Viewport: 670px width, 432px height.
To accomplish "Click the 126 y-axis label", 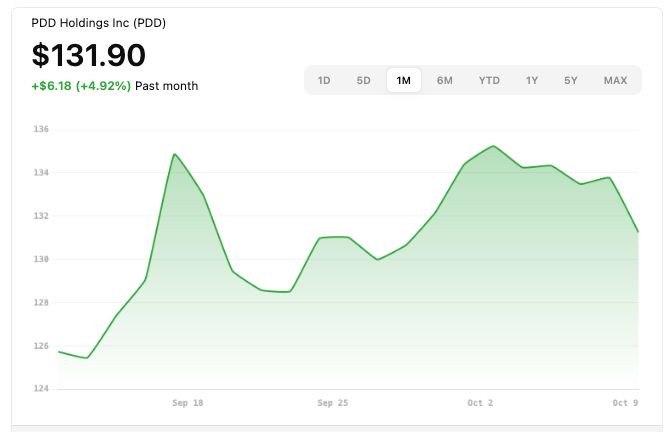I will pyautogui.click(x=41, y=346).
